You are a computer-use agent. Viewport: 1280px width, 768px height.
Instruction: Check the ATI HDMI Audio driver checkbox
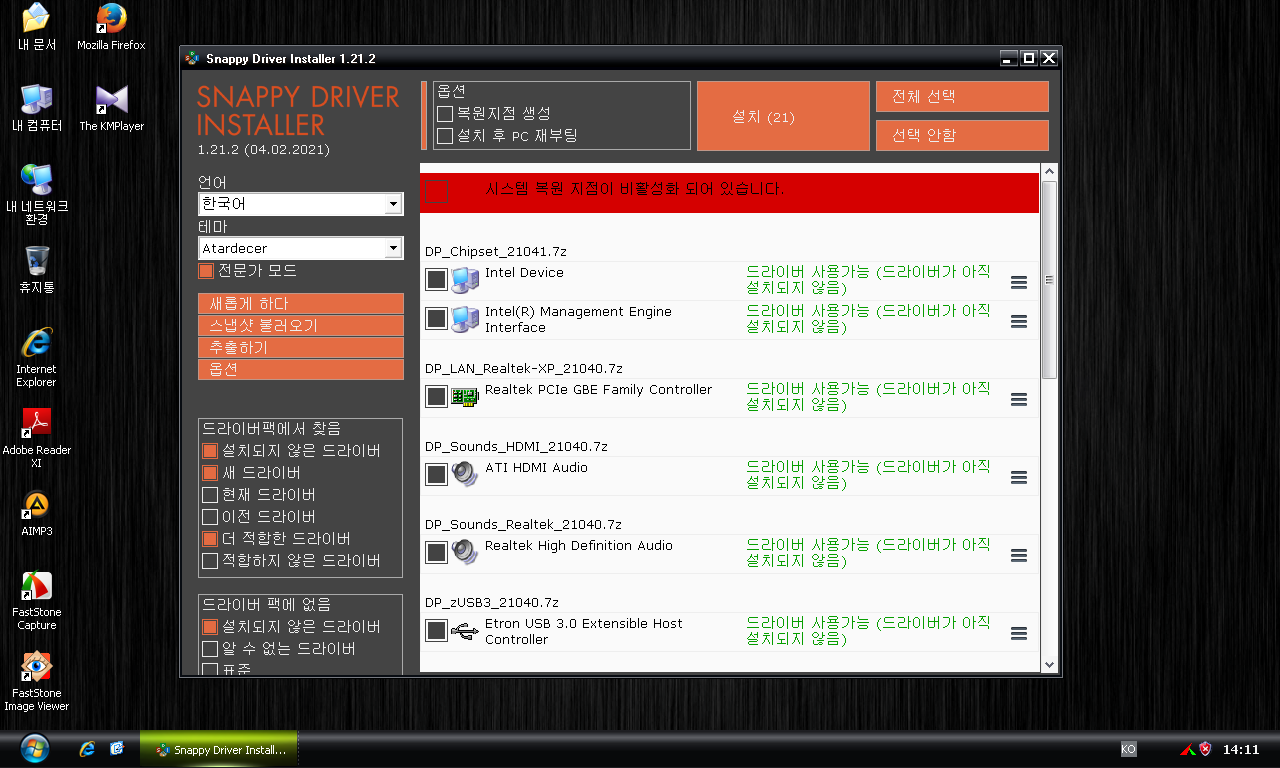(x=436, y=474)
